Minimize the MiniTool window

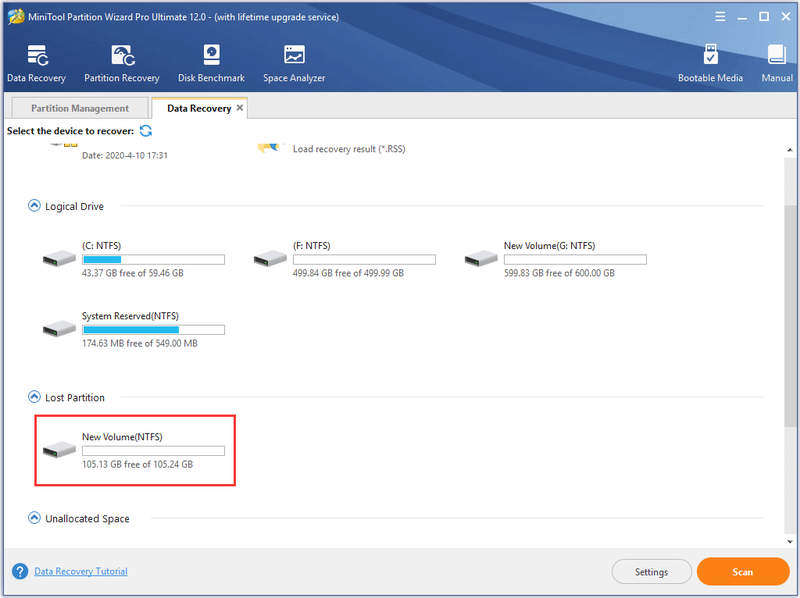pyautogui.click(x=742, y=17)
